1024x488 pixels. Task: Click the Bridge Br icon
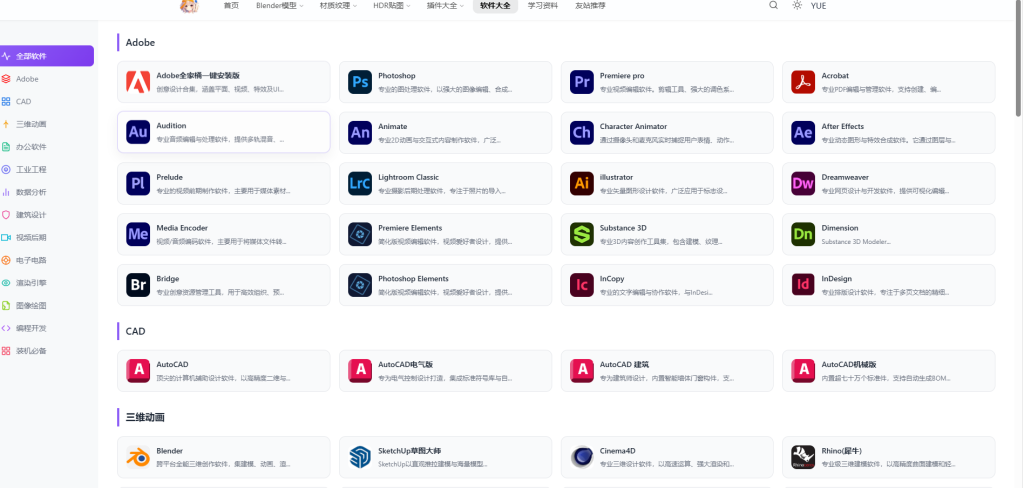pyautogui.click(x=138, y=285)
